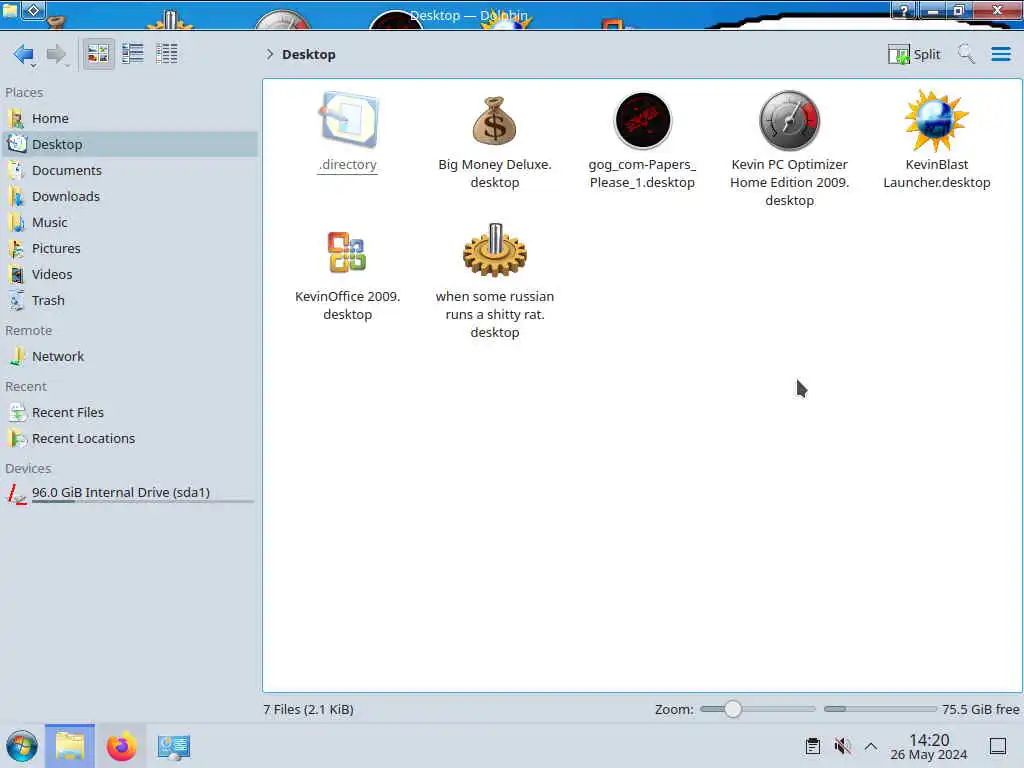Switch to Details view mode

167,54
